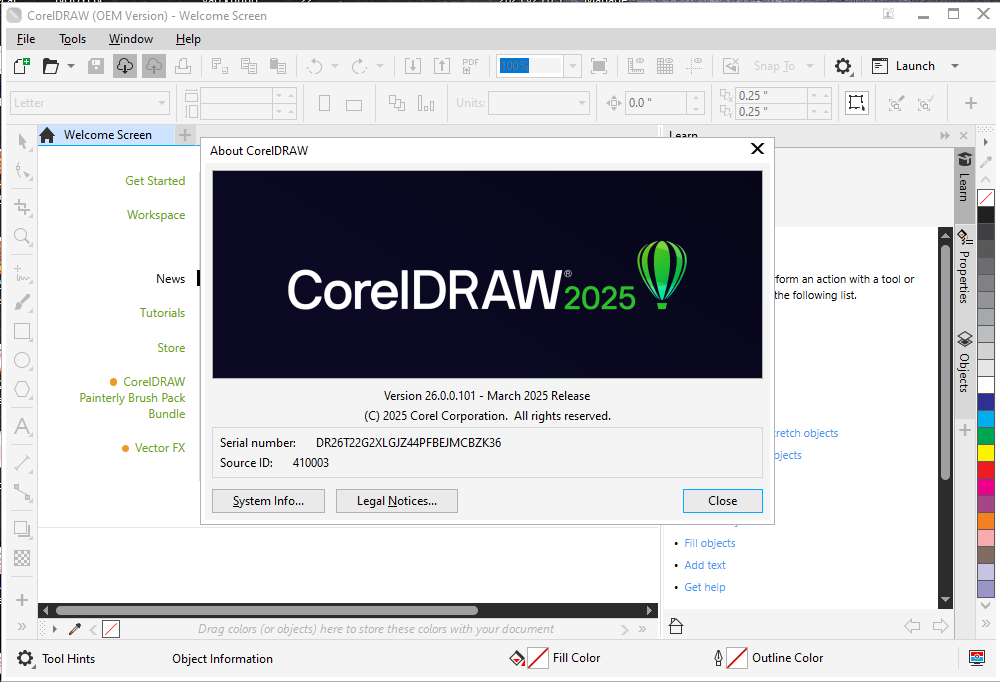Toggle Show grid icon
Viewport: 1000px width, 682px height.
665,66
